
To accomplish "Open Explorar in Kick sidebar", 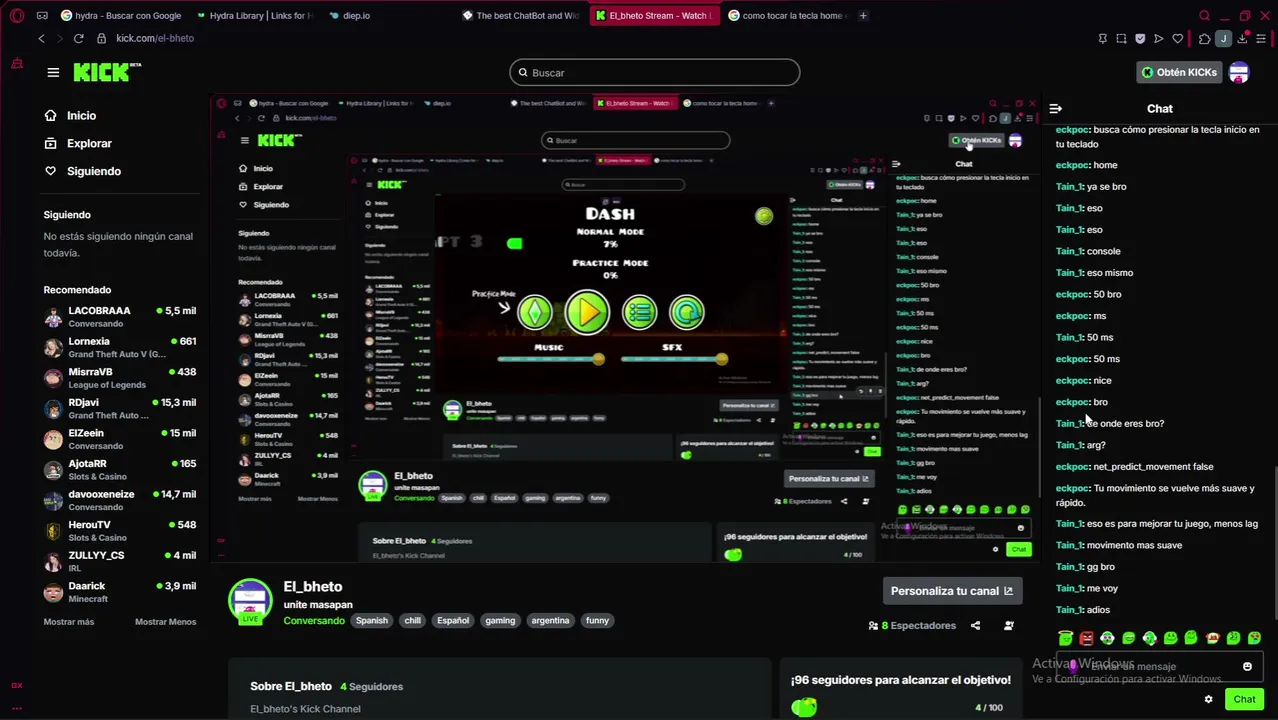I will point(78,143).
